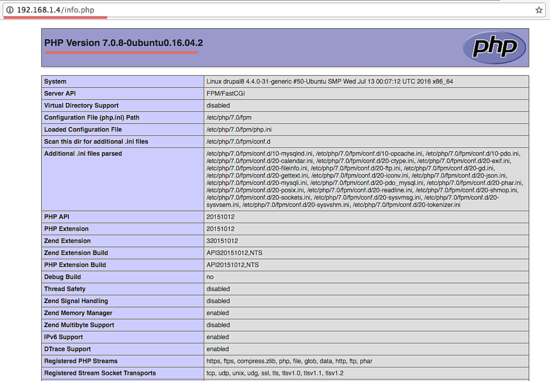Bookmark this page with the star icon
This screenshot has width=550, height=381.
pyautogui.click(x=539, y=10)
